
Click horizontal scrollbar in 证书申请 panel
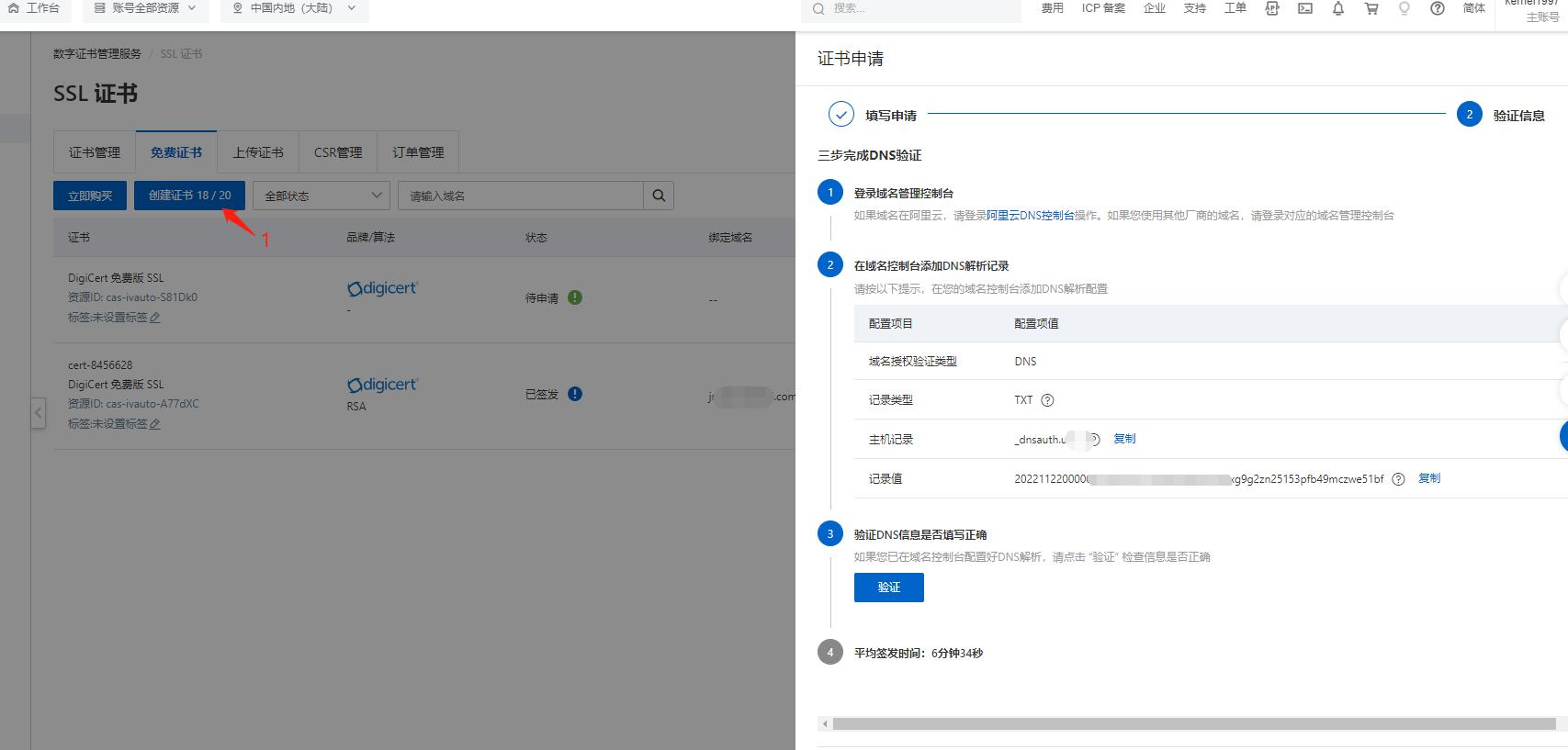coord(1193,724)
